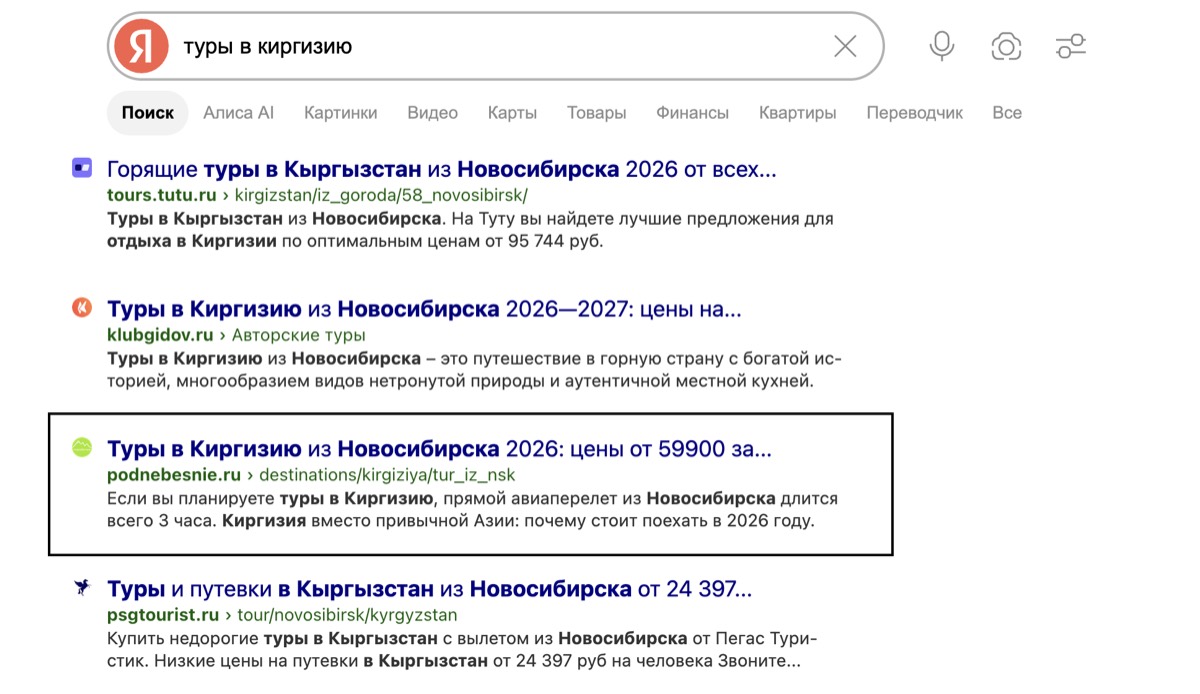Select the Поиск tab
Image resolution: width=1200 pixels, height=694 pixels.
148,113
